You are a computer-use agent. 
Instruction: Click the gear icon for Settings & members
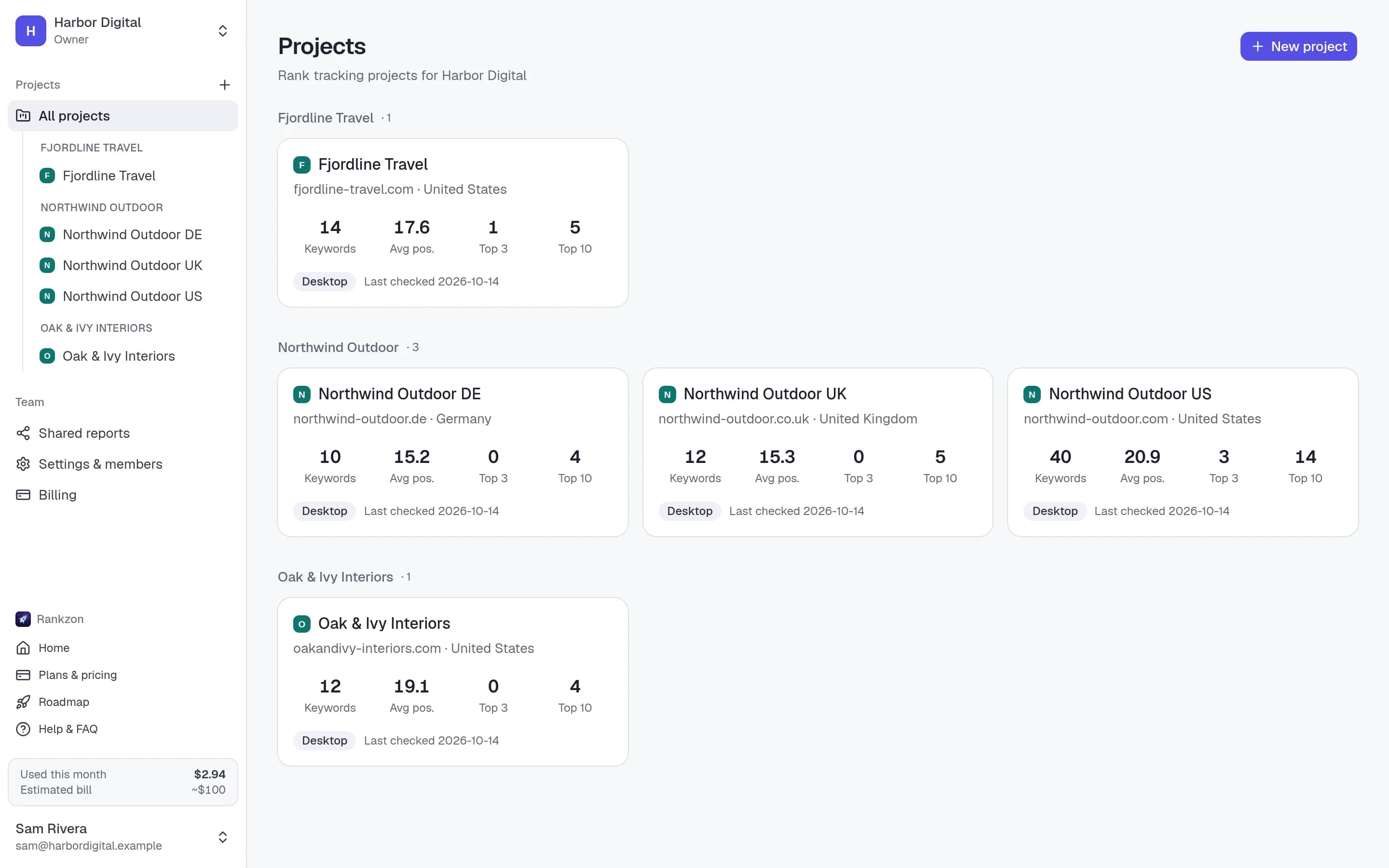click(x=23, y=464)
